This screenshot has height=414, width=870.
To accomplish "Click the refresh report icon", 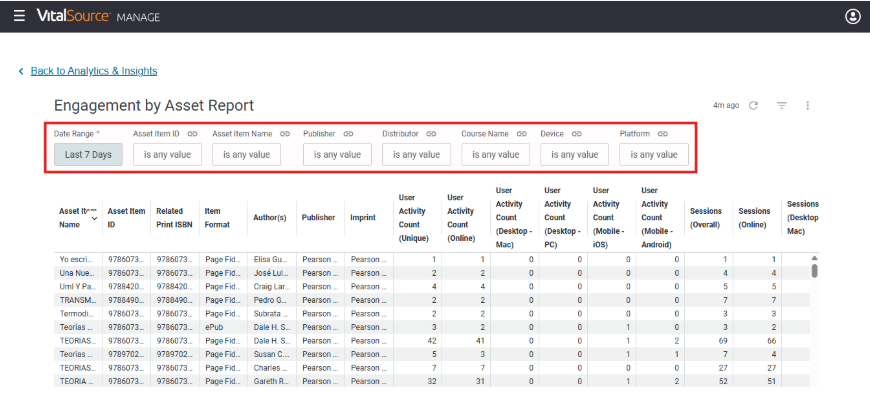I will click(x=753, y=105).
